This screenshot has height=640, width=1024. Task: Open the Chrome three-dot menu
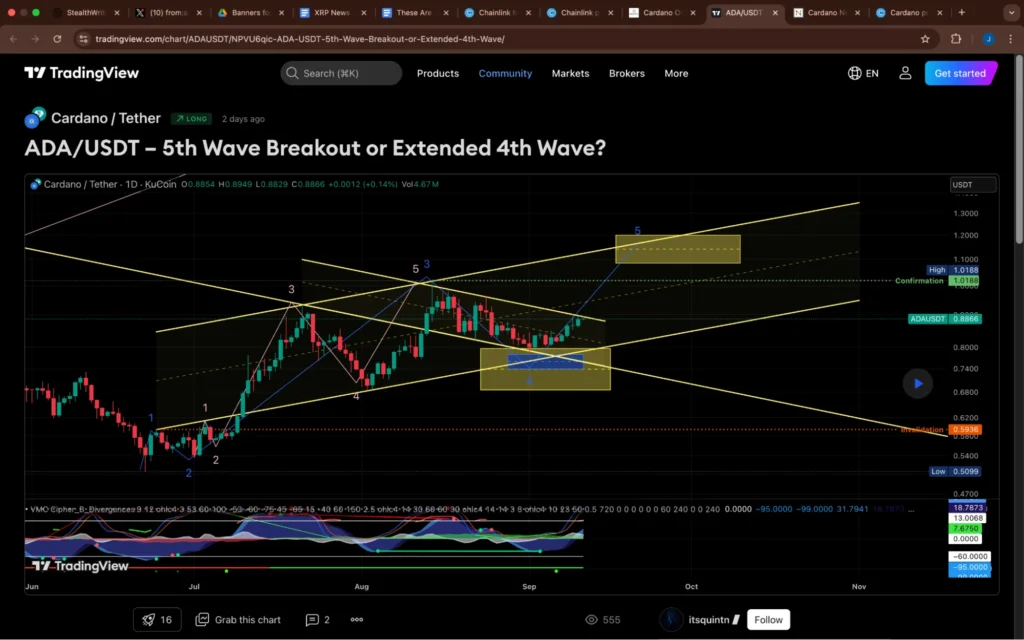pos(1010,39)
